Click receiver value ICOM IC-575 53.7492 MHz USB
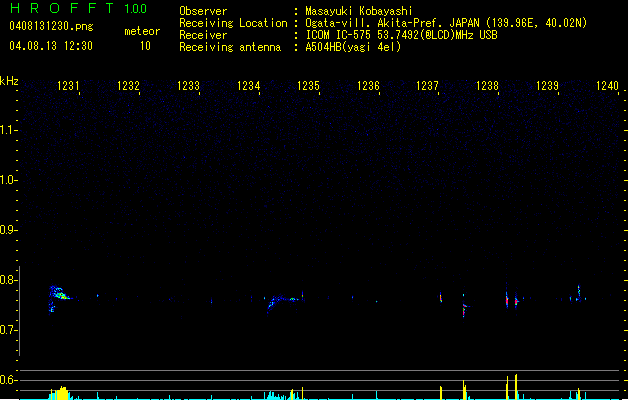Screen dimensions: 629x400 click(x=402, y=35)
